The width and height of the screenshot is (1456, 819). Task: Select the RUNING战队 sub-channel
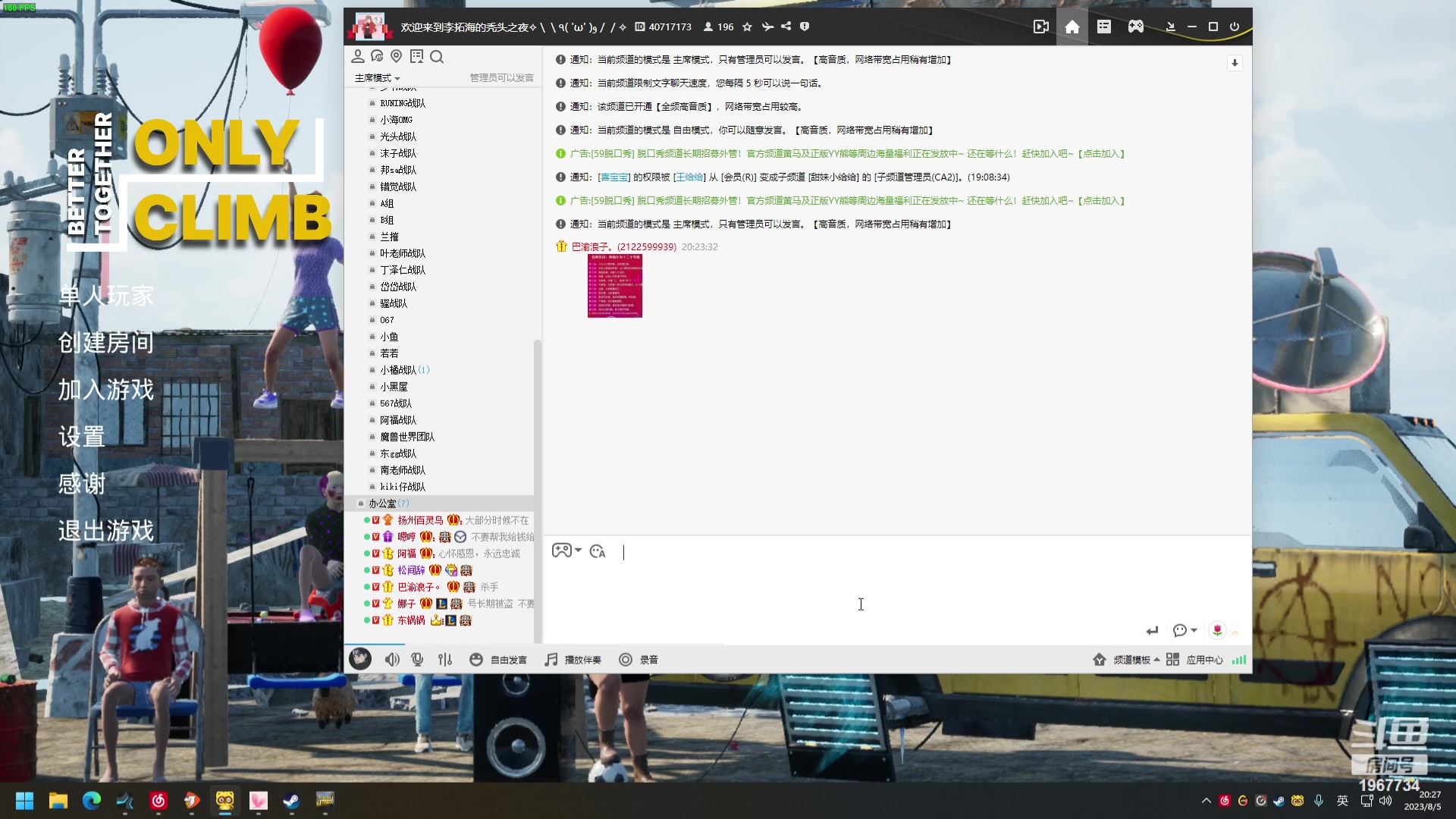(403, 103)
